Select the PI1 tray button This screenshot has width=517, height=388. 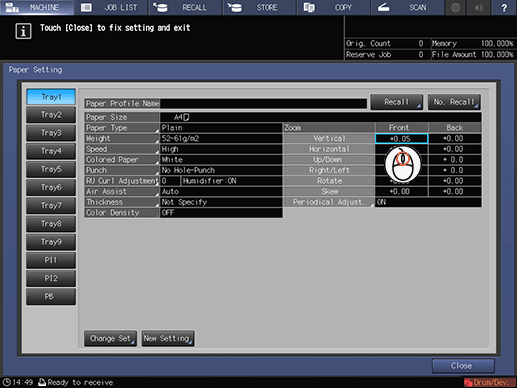coord(51,260)
